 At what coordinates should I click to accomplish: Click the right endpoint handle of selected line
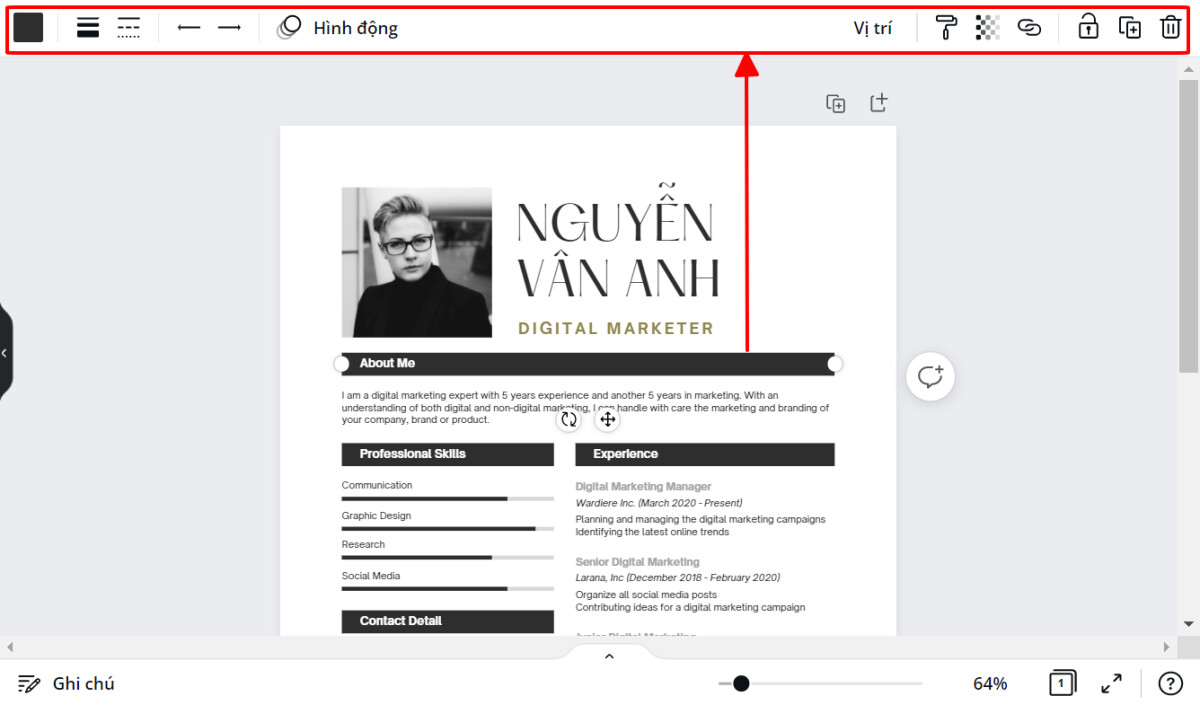(x=835, y=364)
